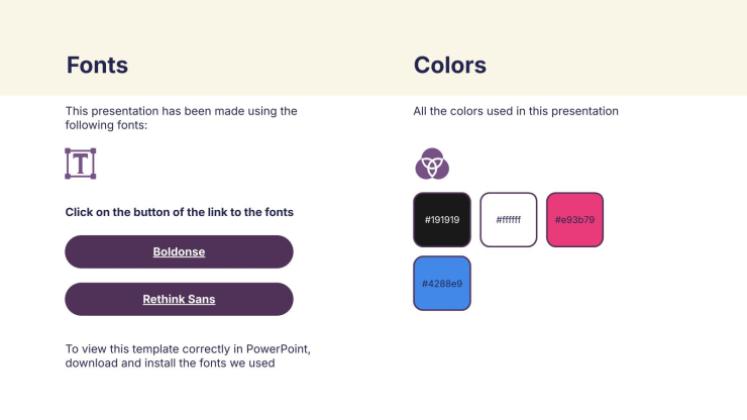Click the underlined Rethink Sans label text
The image size is (747, 420).
(x=179, y=299)
